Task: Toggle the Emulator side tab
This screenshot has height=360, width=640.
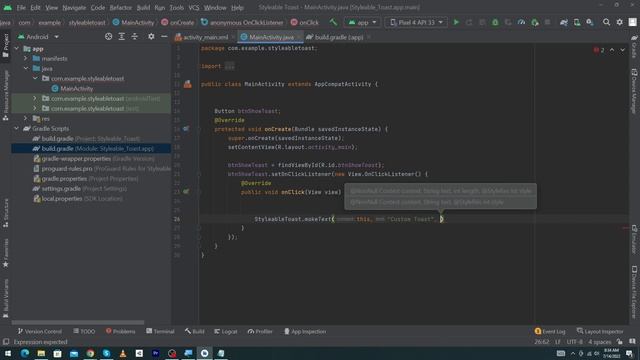Action: coord(634,239)
